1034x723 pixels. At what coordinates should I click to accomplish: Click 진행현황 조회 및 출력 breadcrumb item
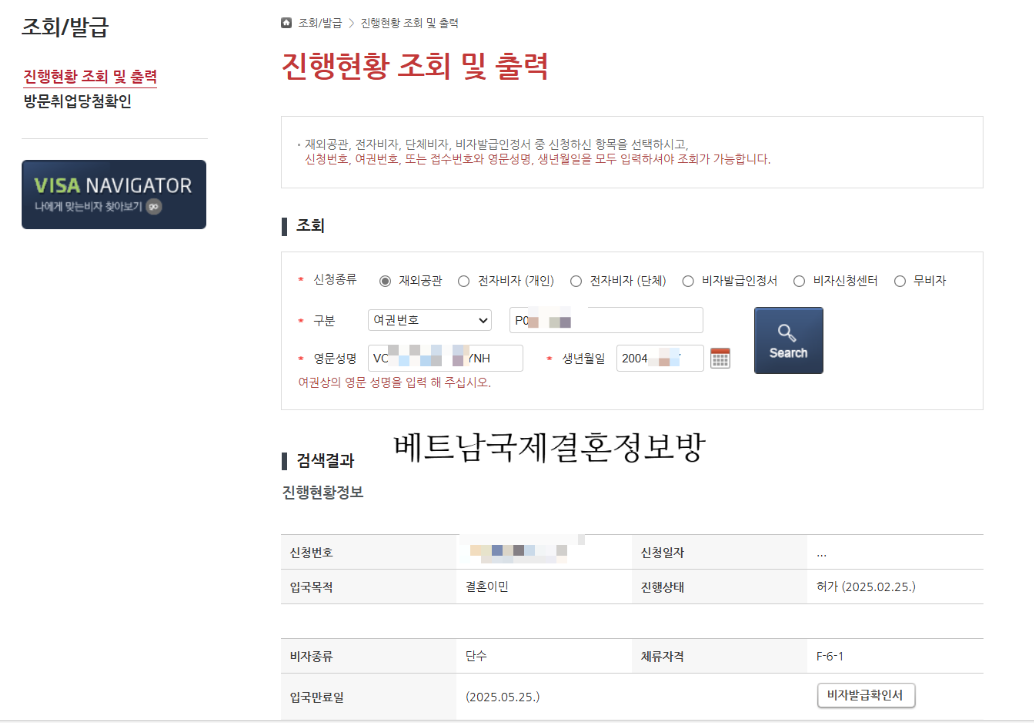(x=410, y=23)
